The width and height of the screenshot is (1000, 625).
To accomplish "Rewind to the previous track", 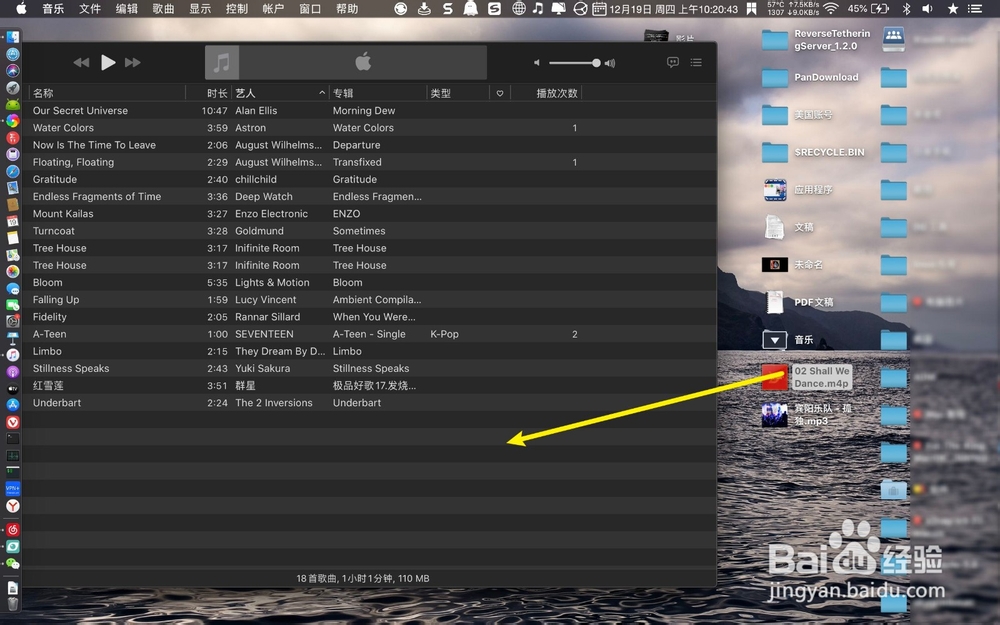I will tap(81, 62).
